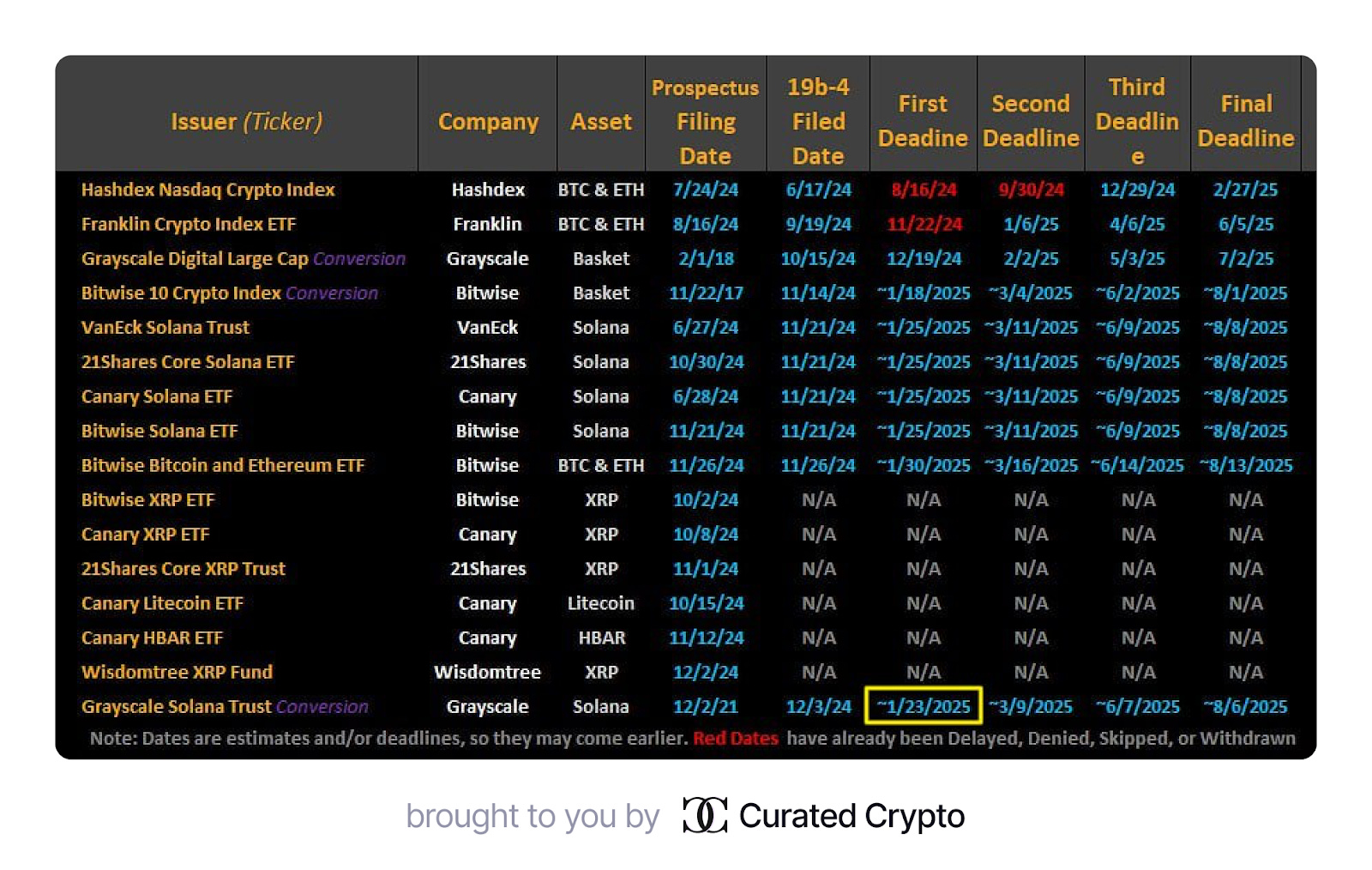Image resolution: width=1372 pixels, height=870 pixels.
Task: Click the '~8/6/2025' final deadline cell
Action: (x=1245, y=706)
